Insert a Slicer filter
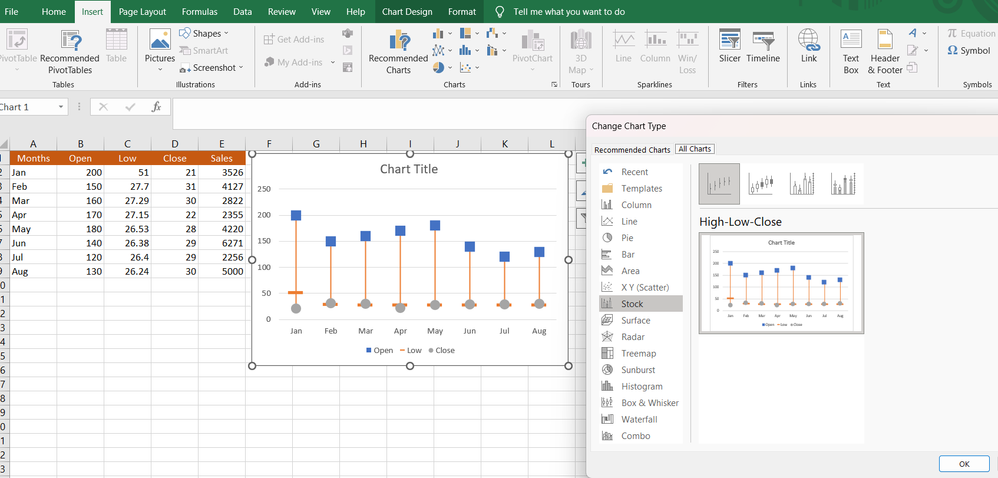The height and width of the screenshot is (478, 998). [x=729, y=46]
